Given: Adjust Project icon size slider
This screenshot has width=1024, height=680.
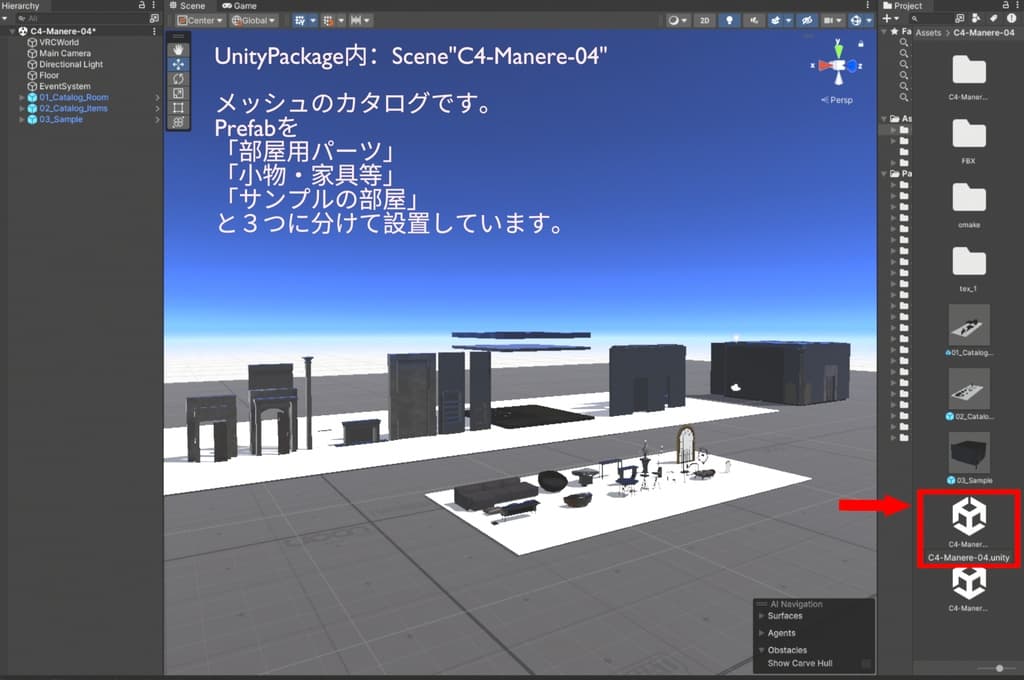Looking at the screenshot, I should (999, 668).
